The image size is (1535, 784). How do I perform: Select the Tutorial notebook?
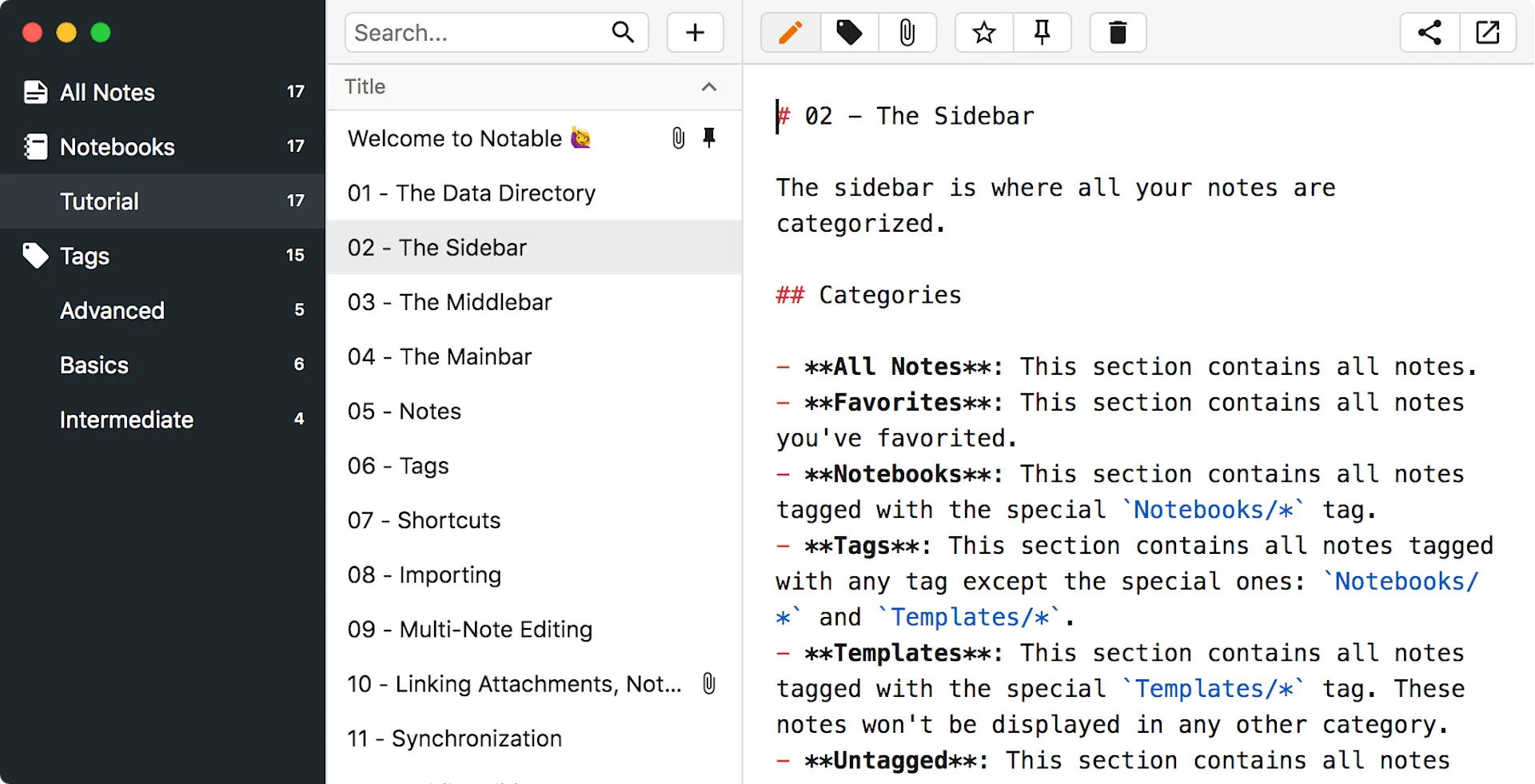coord(98,201)
